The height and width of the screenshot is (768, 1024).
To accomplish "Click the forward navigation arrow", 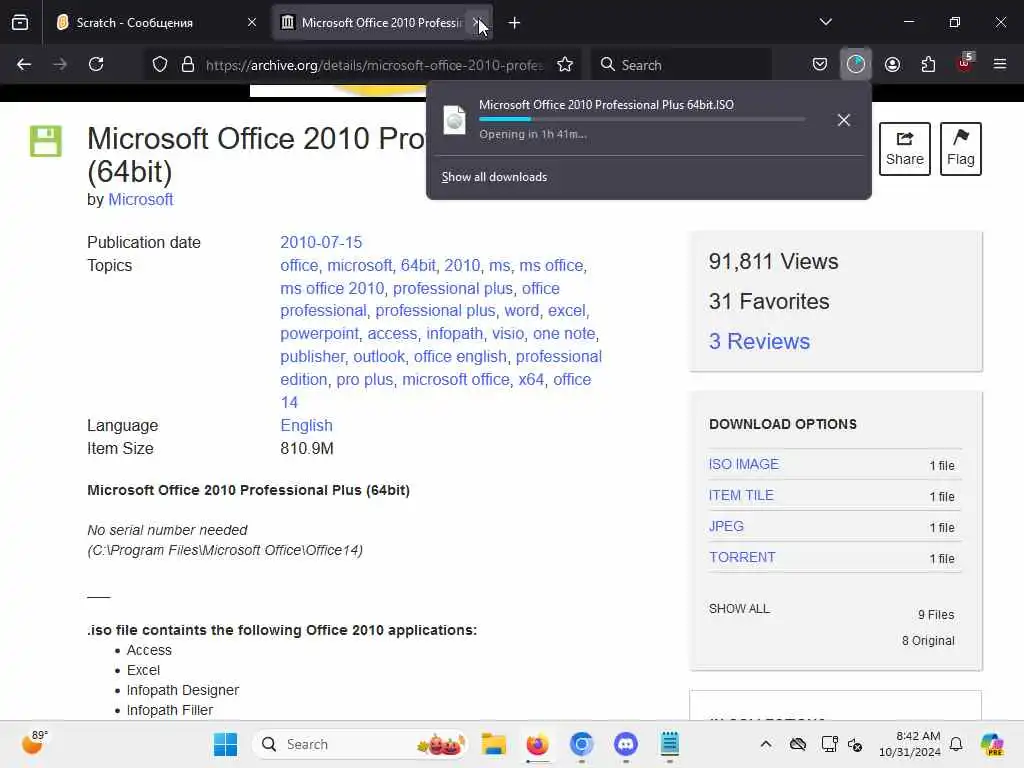I will pyautogui.click(x=60, y=65).
